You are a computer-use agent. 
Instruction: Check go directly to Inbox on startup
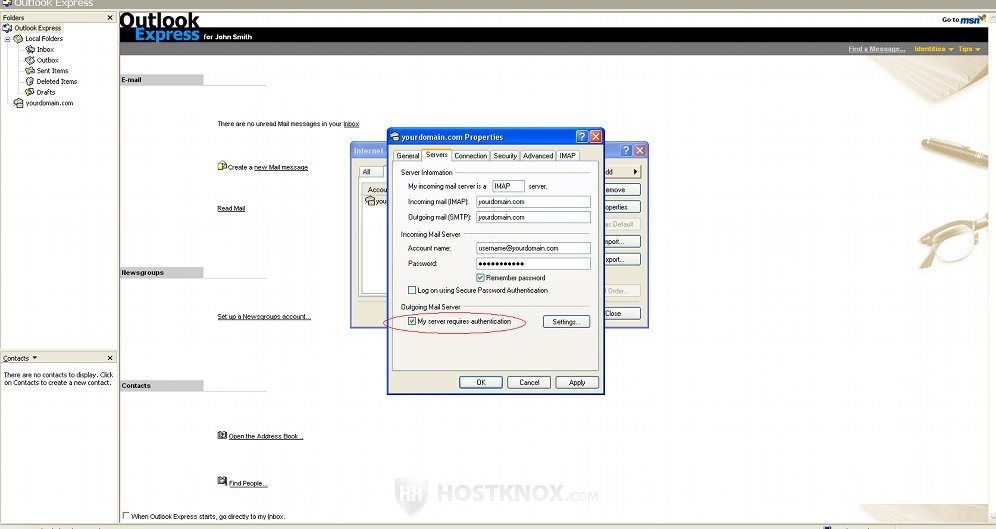[126, 516]
